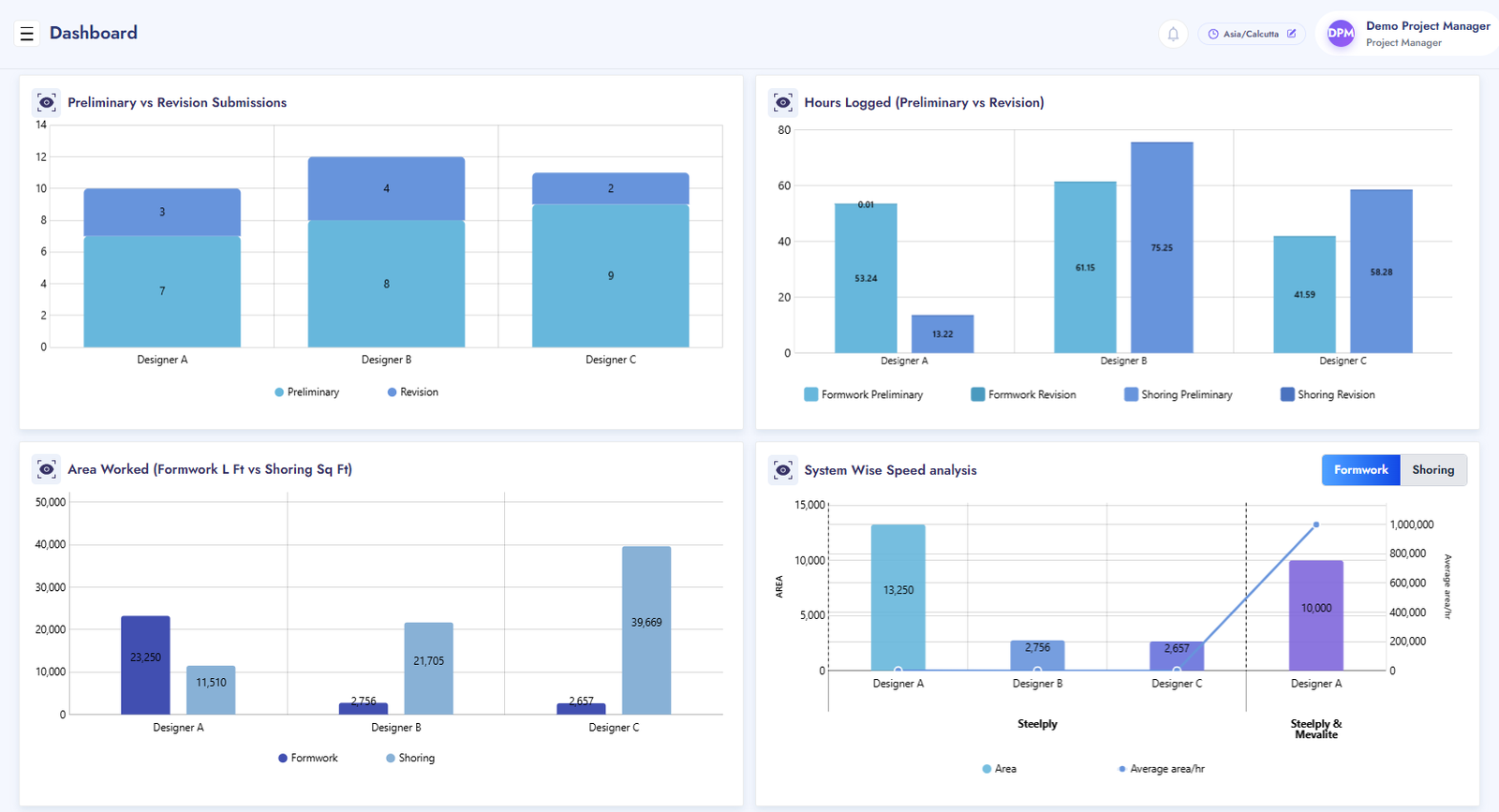This screenshot has height=812, width=1499.
Task: Toggle the Preliminary legend item
Action: click(306, 392)
